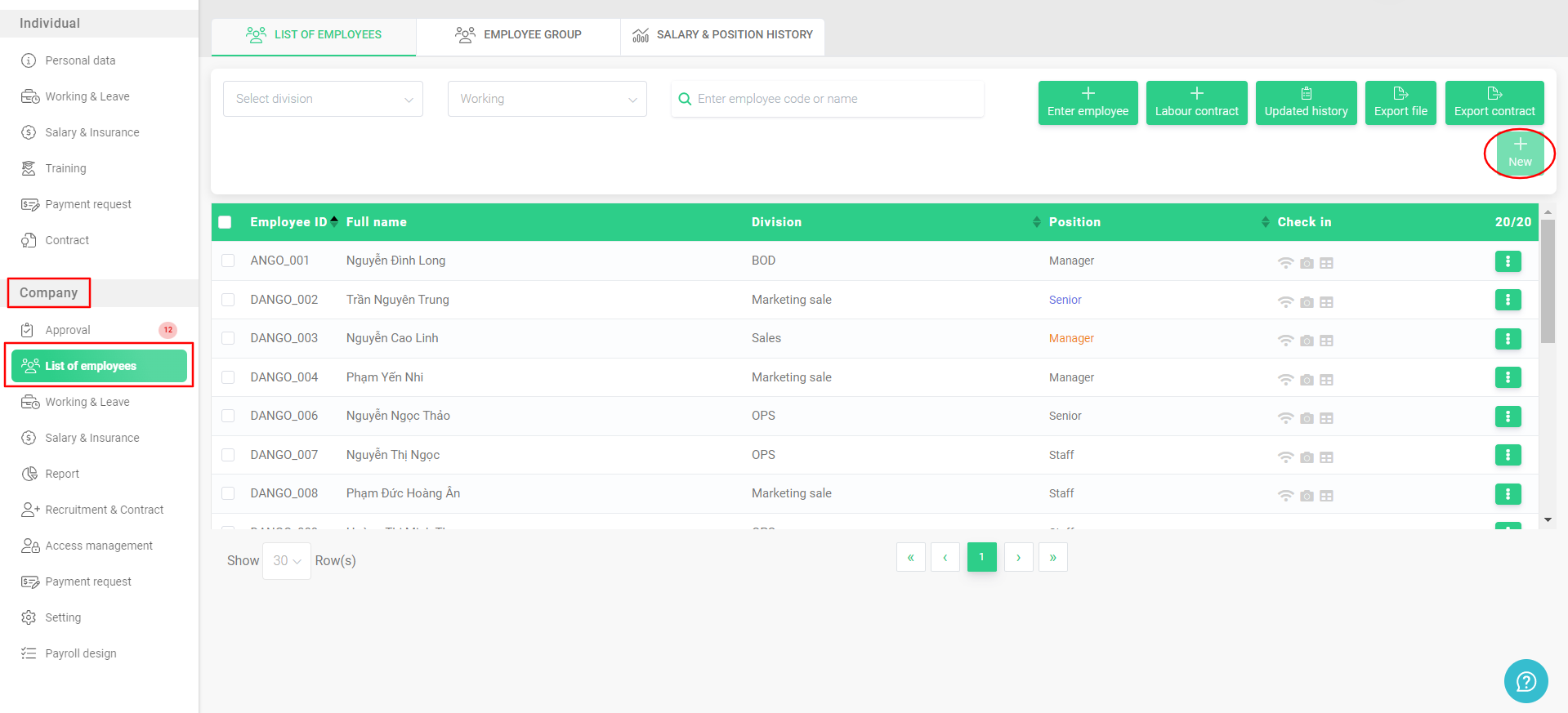Open actions menu for Nguyễn Ngọc Thảo
Screen dimensions: 1568x713
[1508, 417]
